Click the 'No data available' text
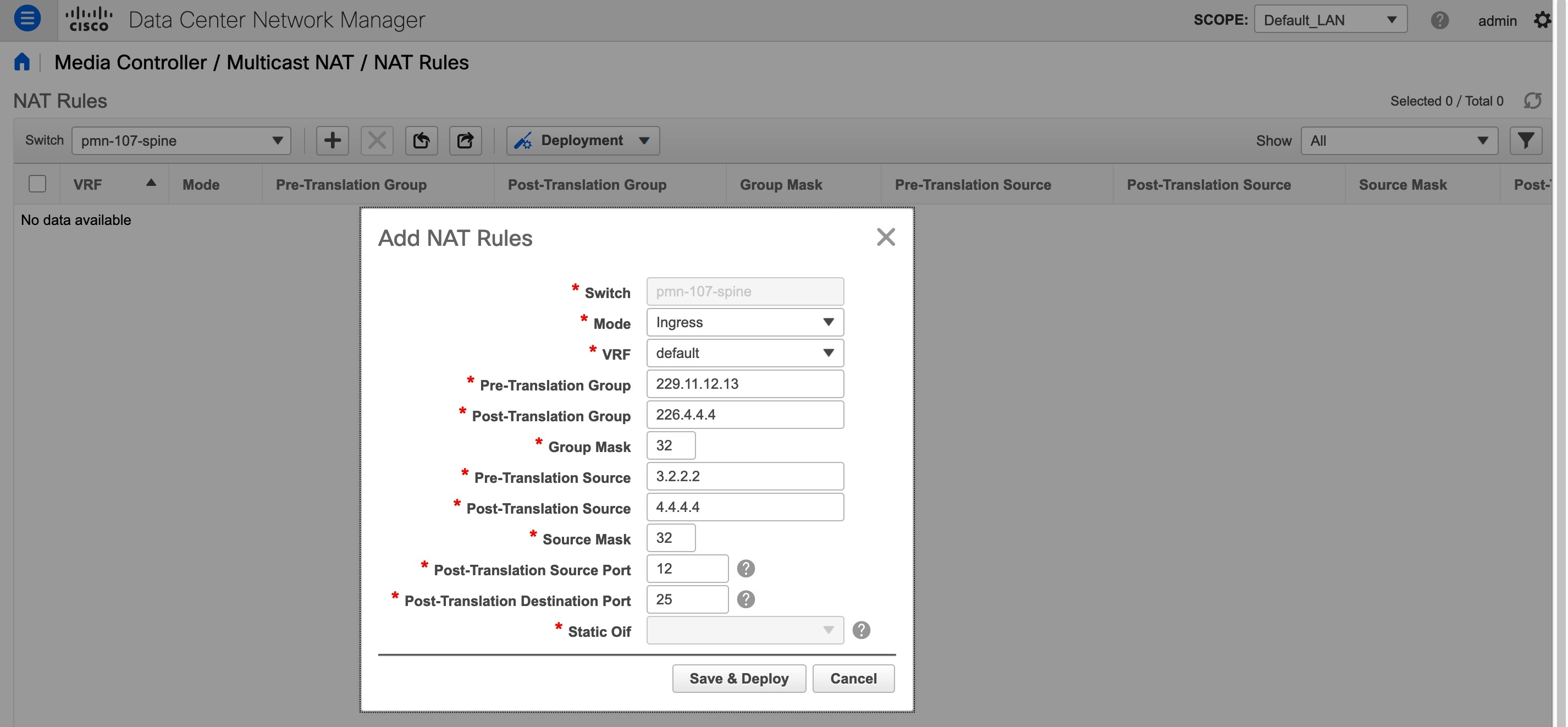Screen dimensions: 1568x727 click(x=76, y=220)
